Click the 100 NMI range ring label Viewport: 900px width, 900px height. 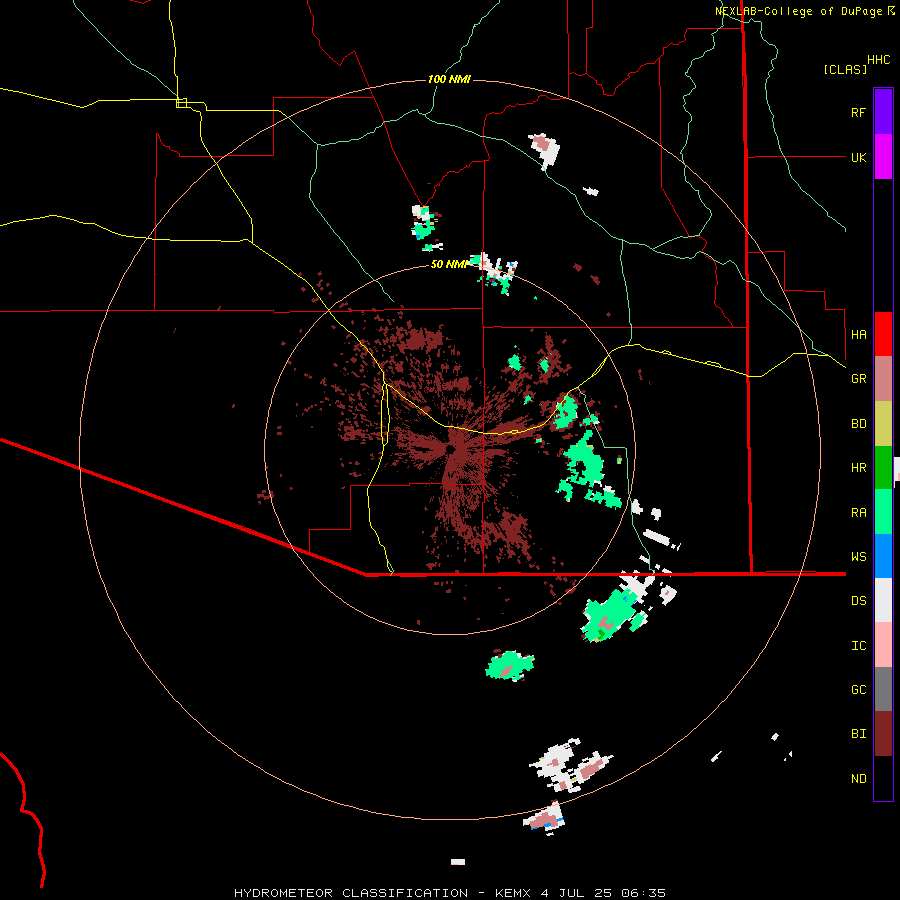(449, 79)
